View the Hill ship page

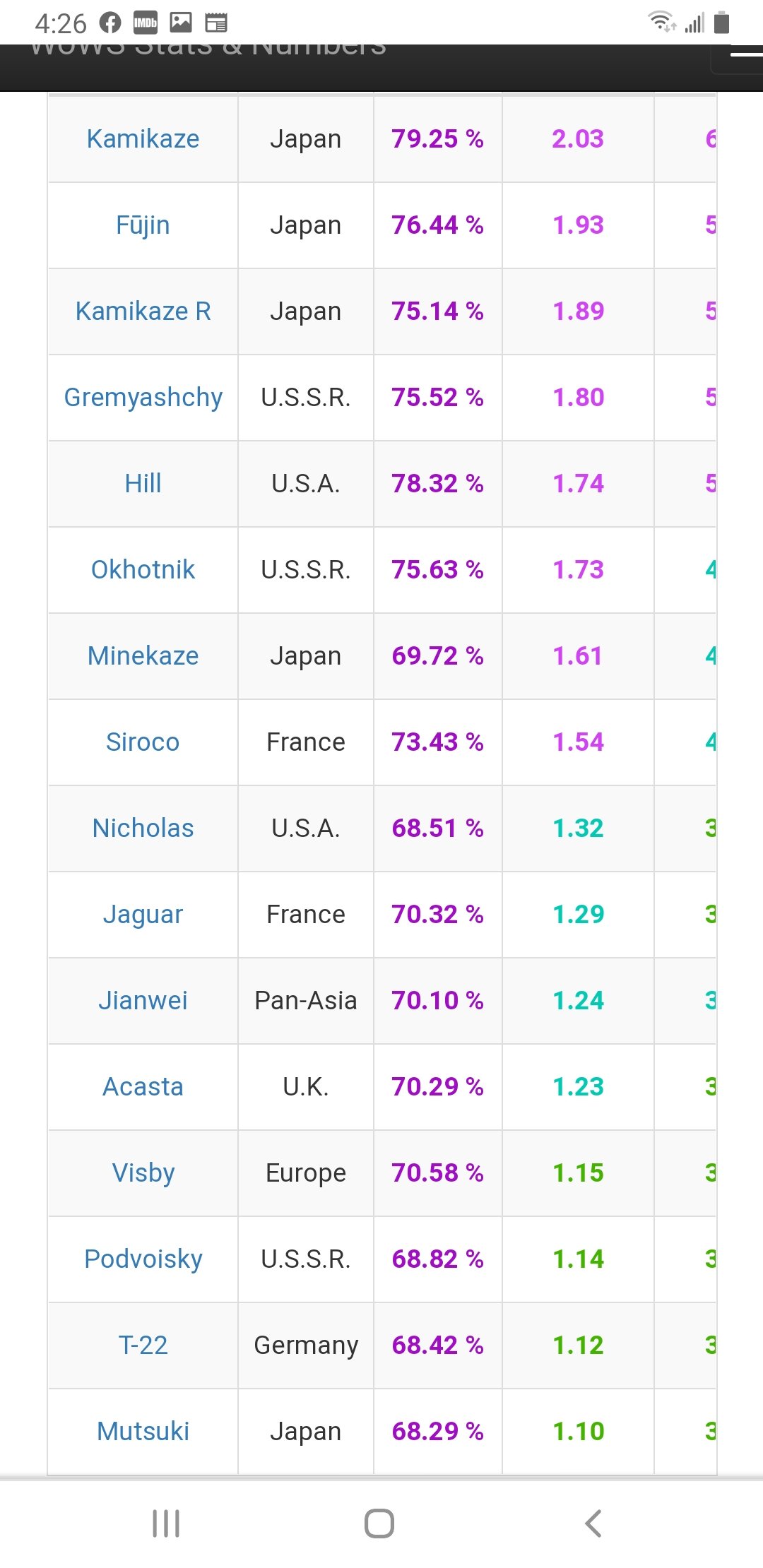[143, 484]
